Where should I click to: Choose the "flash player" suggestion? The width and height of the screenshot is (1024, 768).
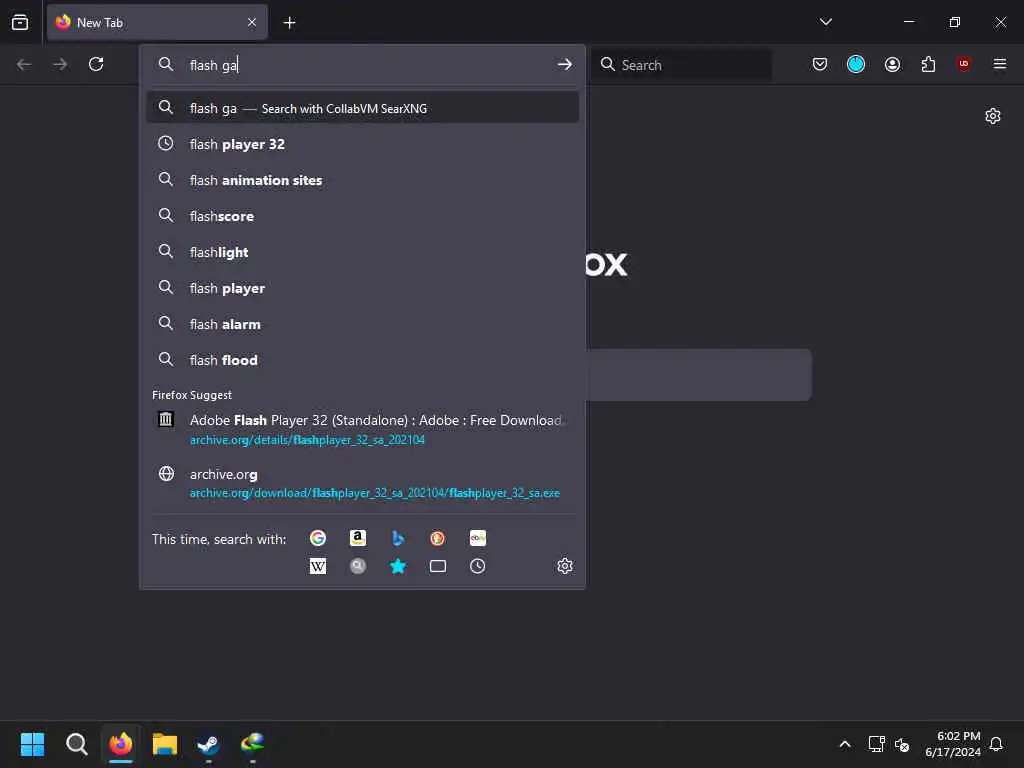click(362, 287)
